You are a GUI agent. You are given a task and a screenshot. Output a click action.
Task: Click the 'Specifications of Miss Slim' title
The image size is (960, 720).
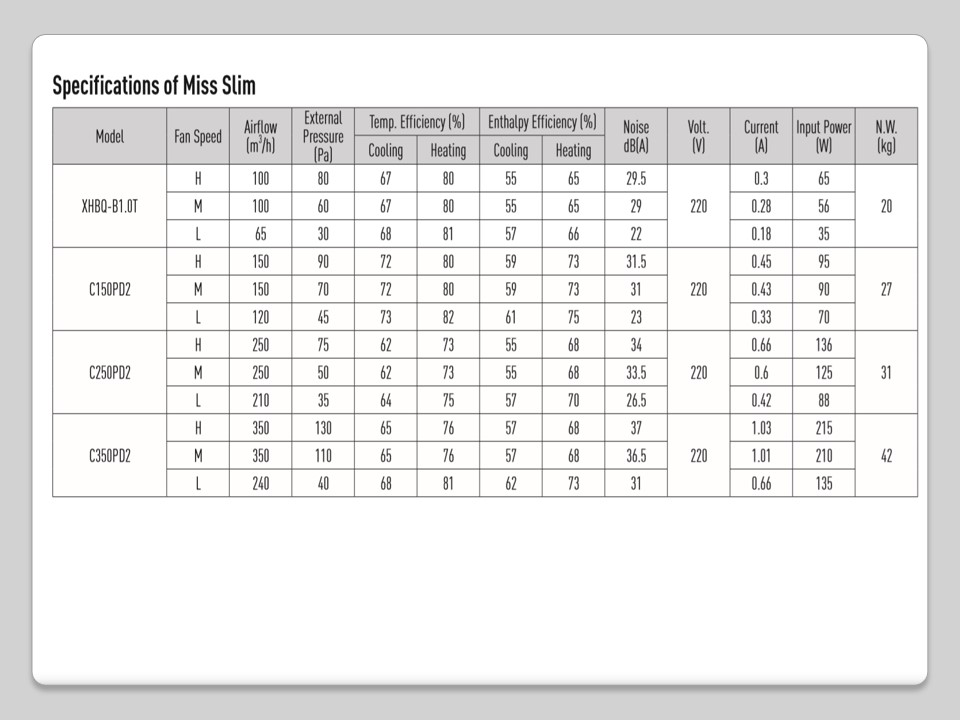(x=153, y=86)
